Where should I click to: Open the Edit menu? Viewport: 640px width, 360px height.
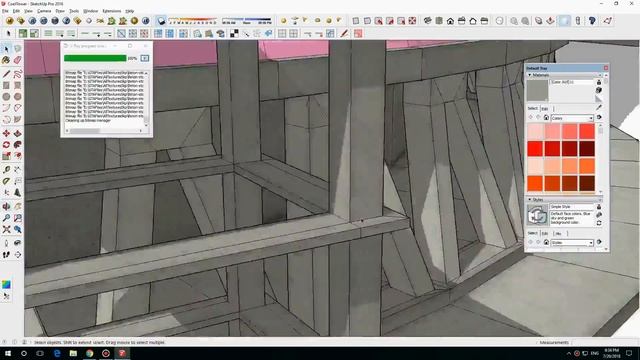[16, 11]
